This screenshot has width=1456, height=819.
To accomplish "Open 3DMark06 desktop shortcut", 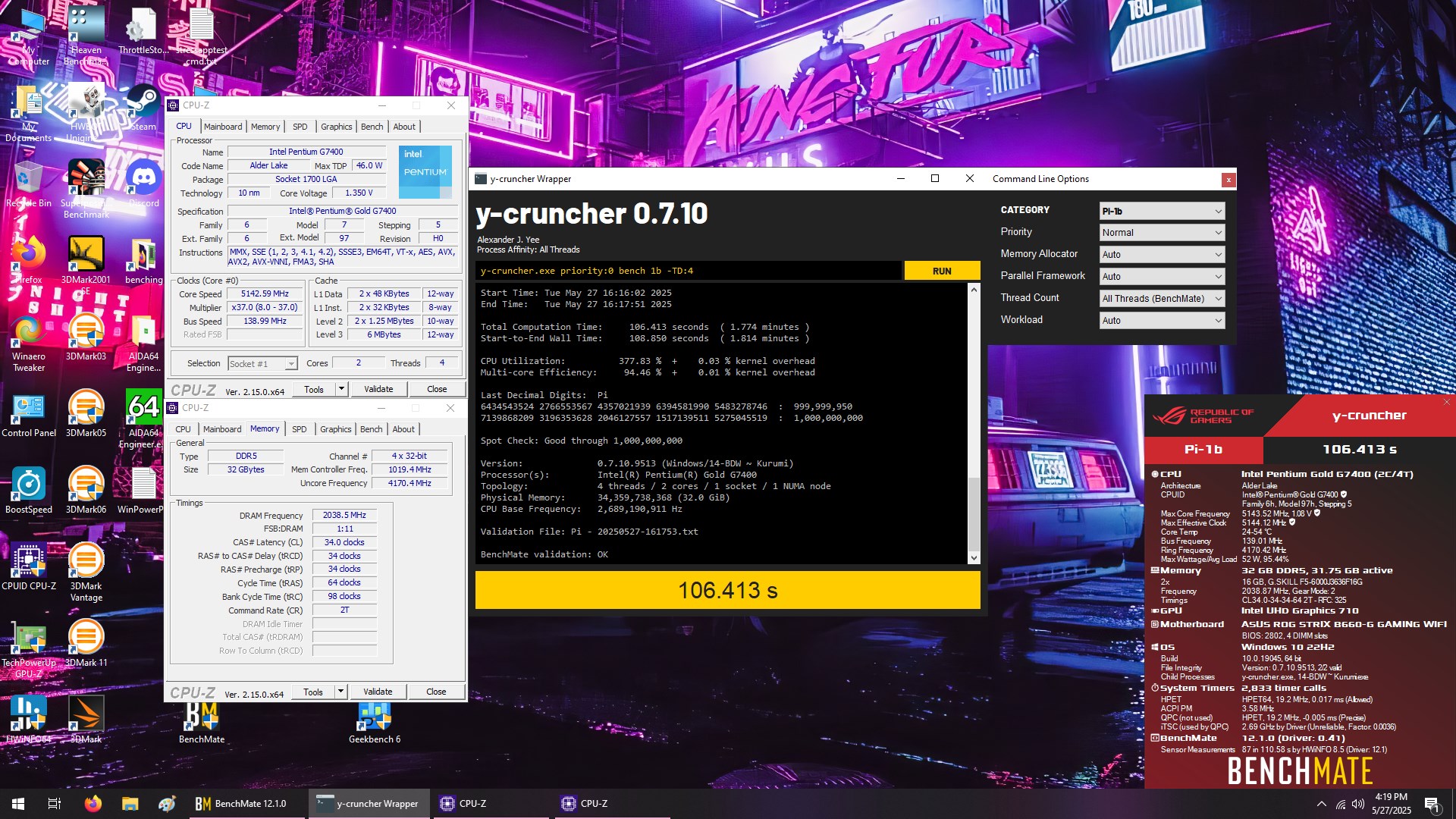I will (86, 491).
